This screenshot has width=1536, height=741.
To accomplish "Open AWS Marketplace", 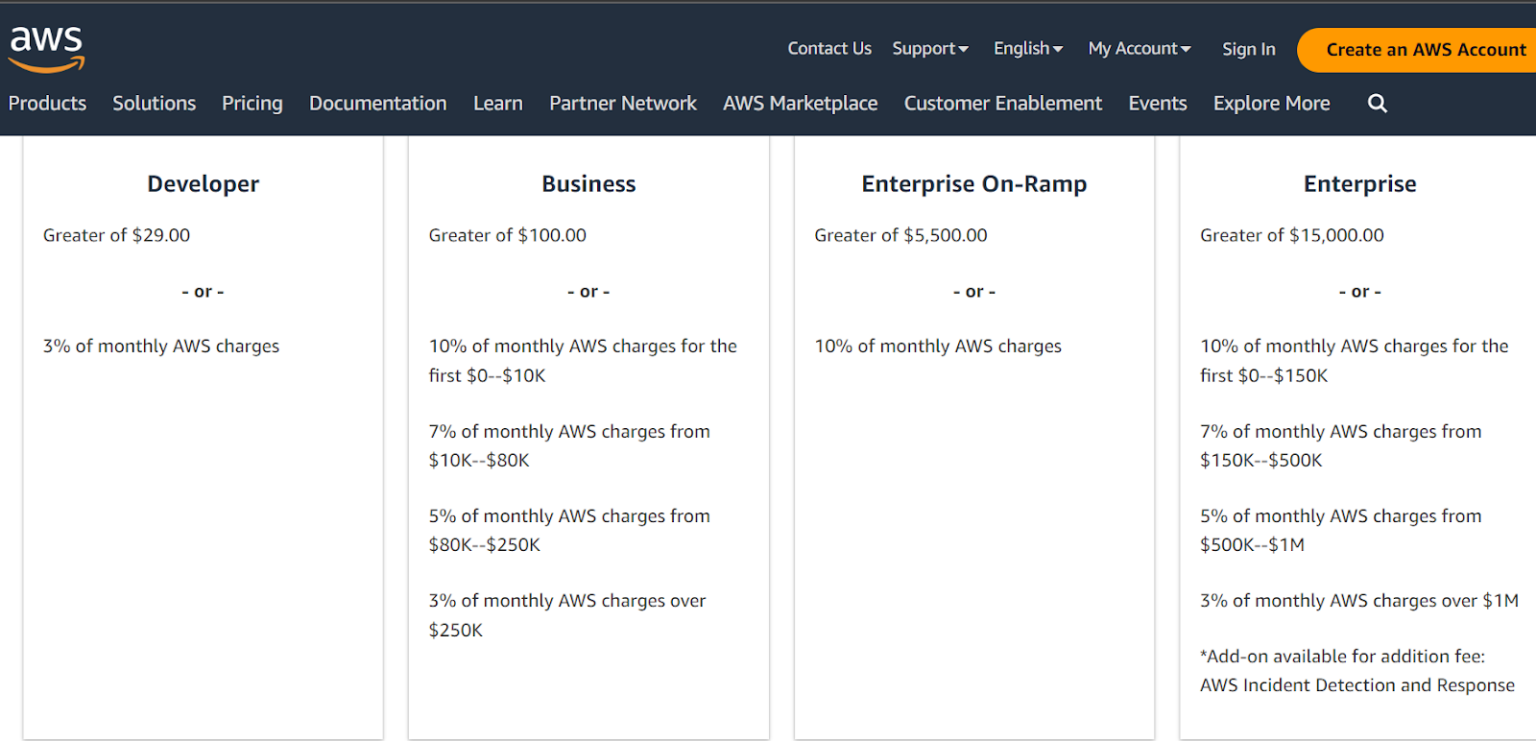I will coord(800,103).
